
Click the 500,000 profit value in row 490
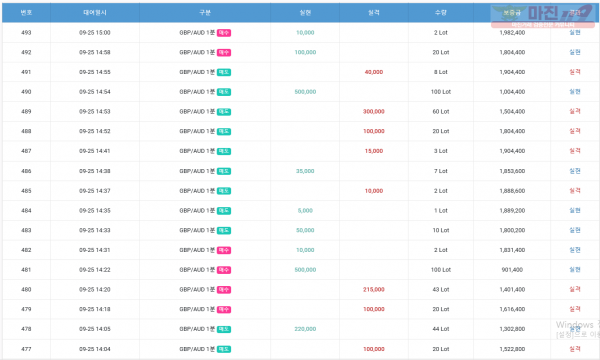(x=305, y=92)
